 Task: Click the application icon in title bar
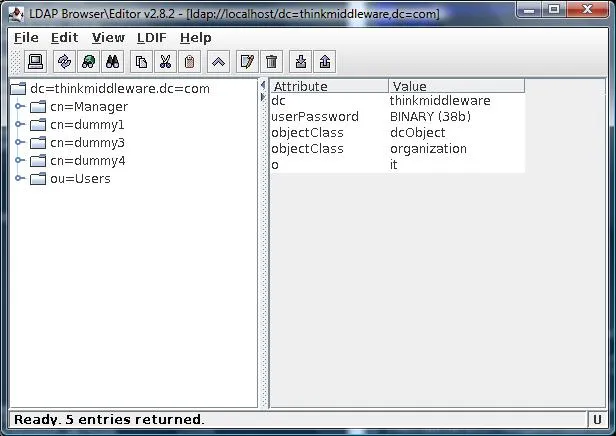pos(16,15)
